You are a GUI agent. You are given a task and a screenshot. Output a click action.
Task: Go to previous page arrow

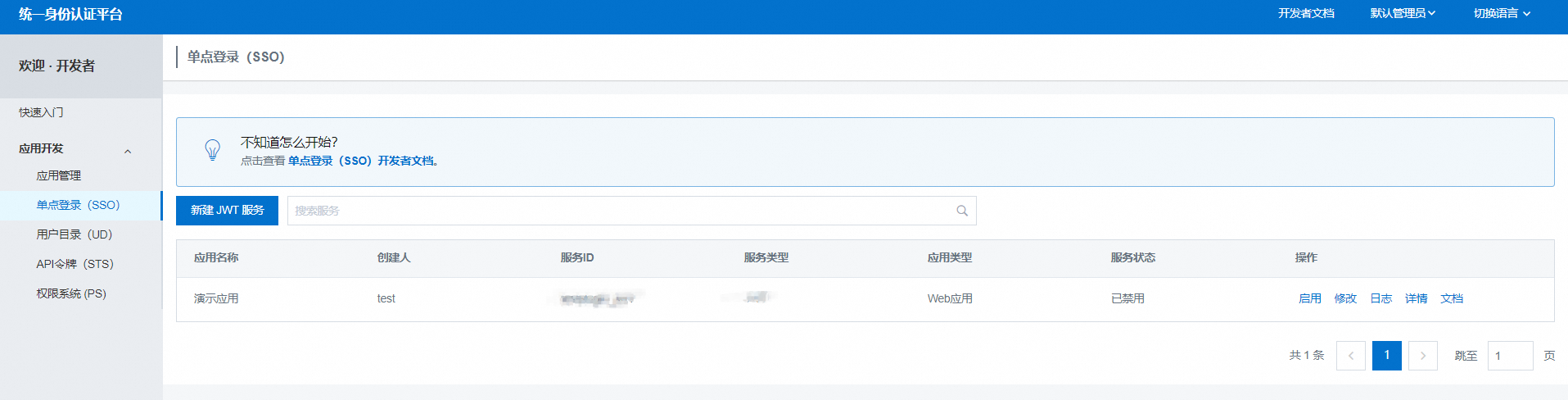click(x=1350, y=356)
